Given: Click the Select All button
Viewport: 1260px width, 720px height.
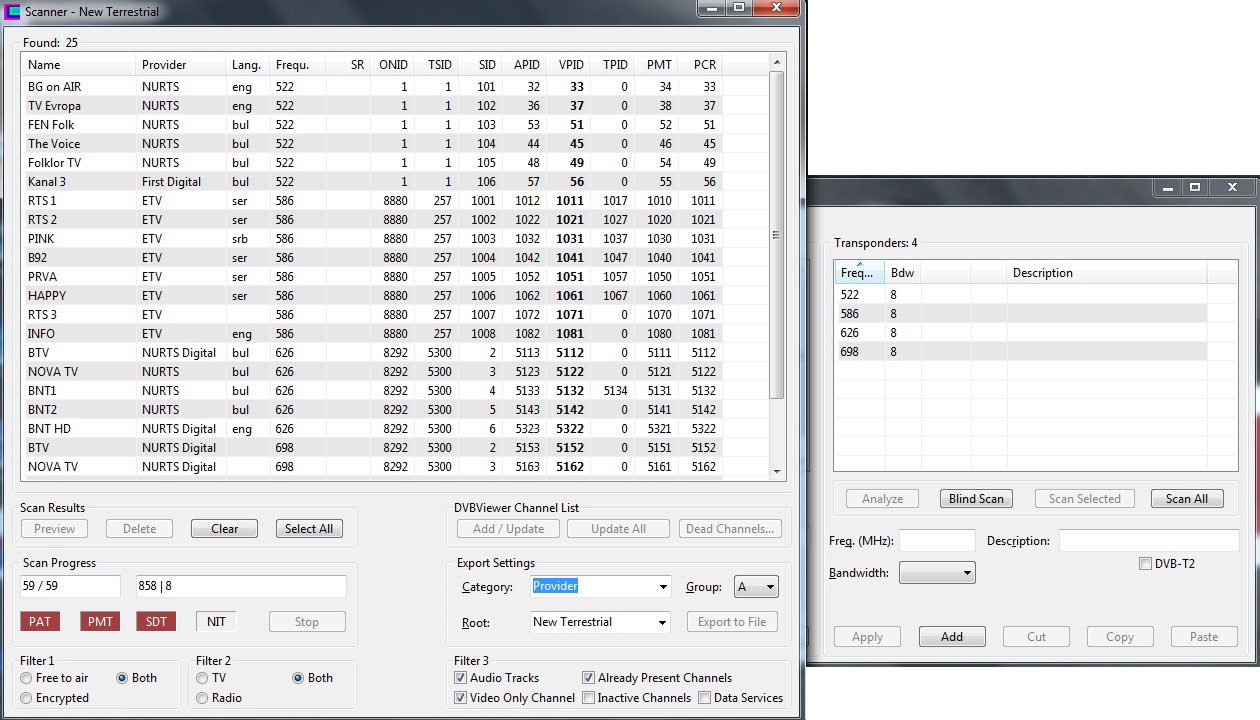Looking at the screenshot, I should click(x=309, y=529).
